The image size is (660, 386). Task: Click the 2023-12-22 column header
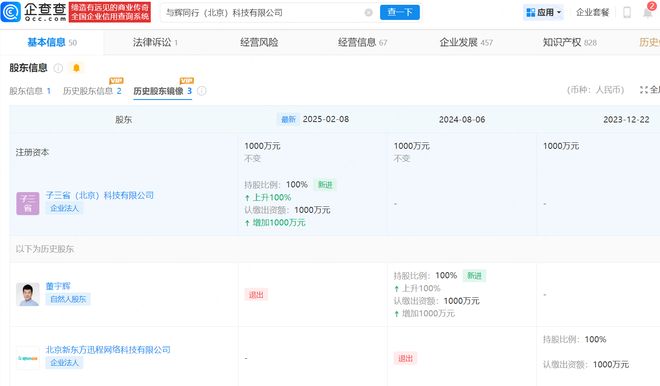[626, 120]
